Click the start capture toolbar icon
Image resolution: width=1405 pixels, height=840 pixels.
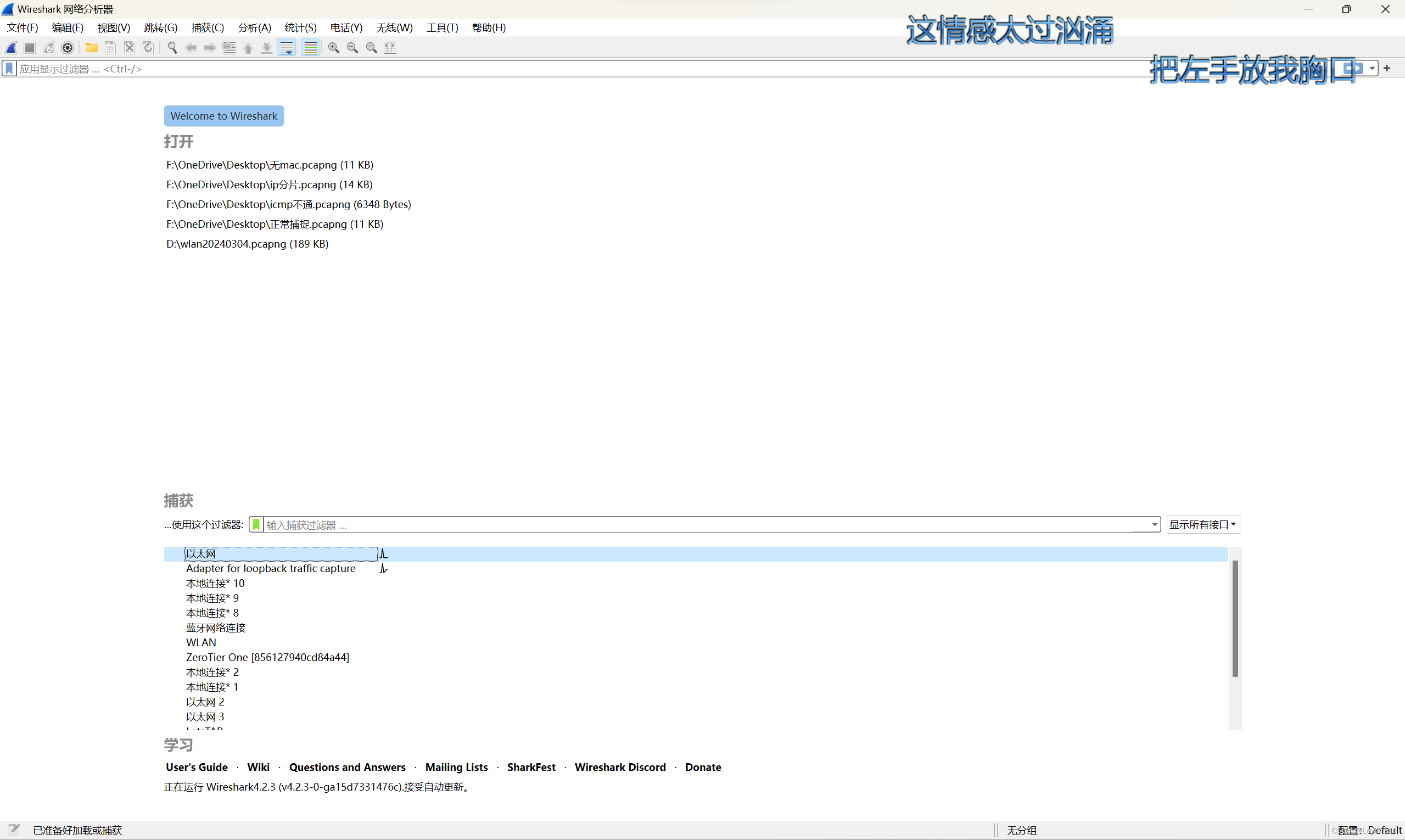14,47
